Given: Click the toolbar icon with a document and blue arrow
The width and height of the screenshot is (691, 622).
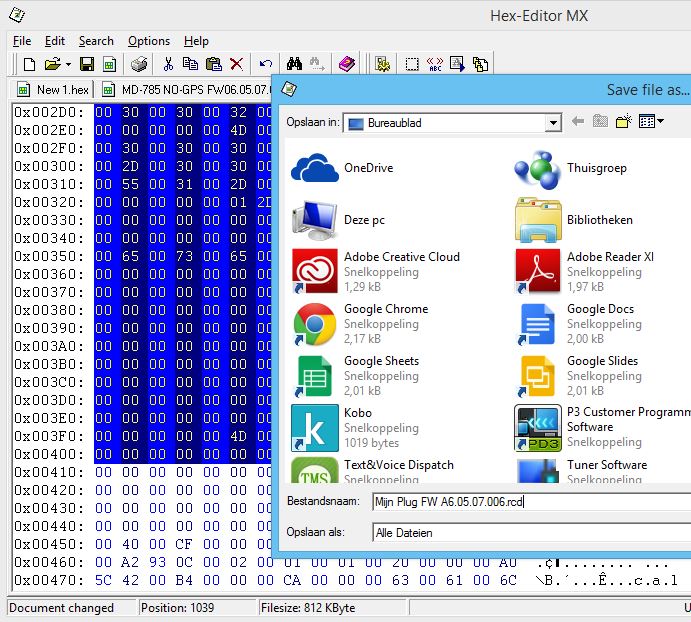Looking at the screenshot, I should tap(457, 64).
